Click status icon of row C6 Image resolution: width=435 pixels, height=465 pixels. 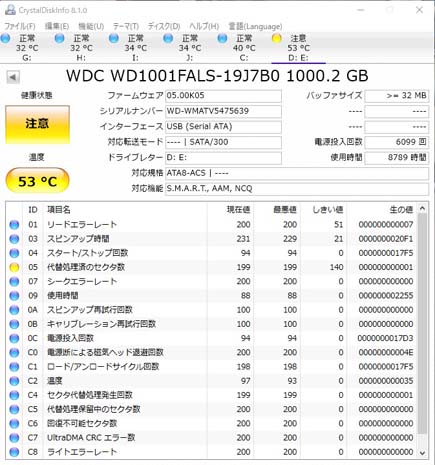(x=14, y=424)
